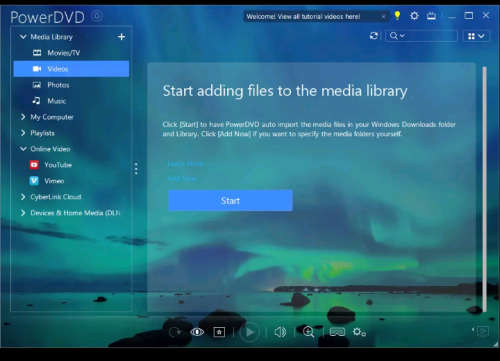Collapse the Media Library section
Screen dimensions: 500x361
pyautogui.click(x=23, y=37)
